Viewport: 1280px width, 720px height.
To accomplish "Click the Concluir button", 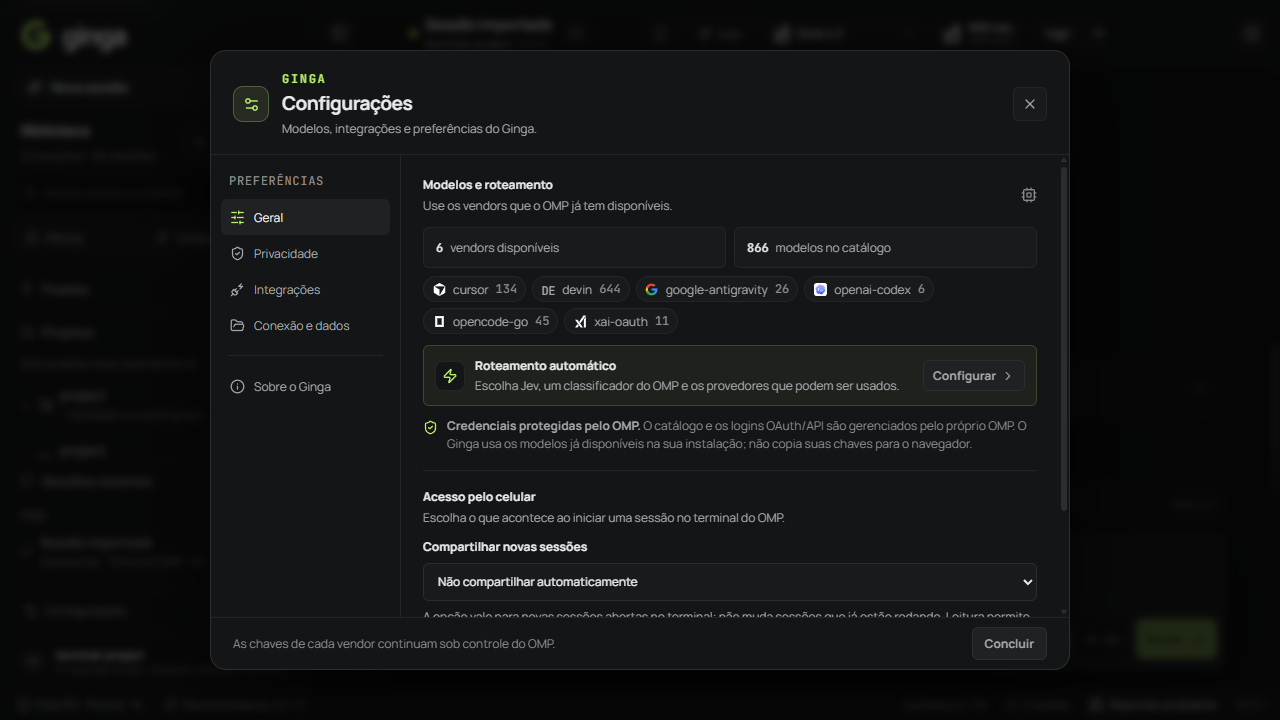I will pos(1009,643).
